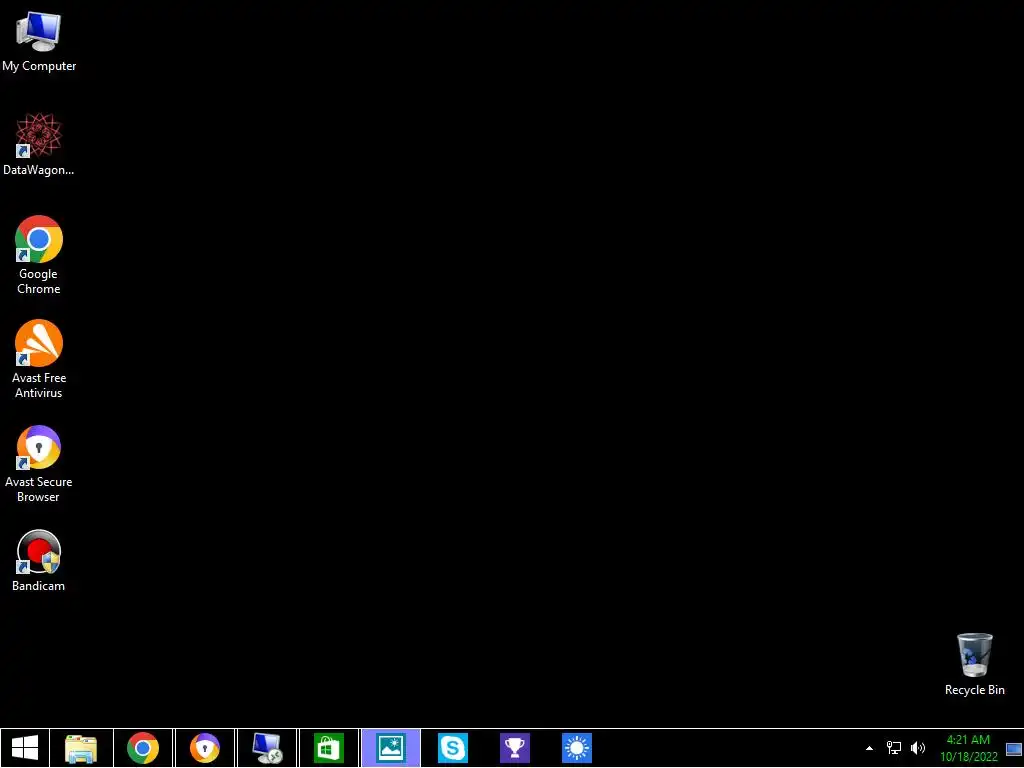Open the trophy Sports app icon

tap(515, 748)
